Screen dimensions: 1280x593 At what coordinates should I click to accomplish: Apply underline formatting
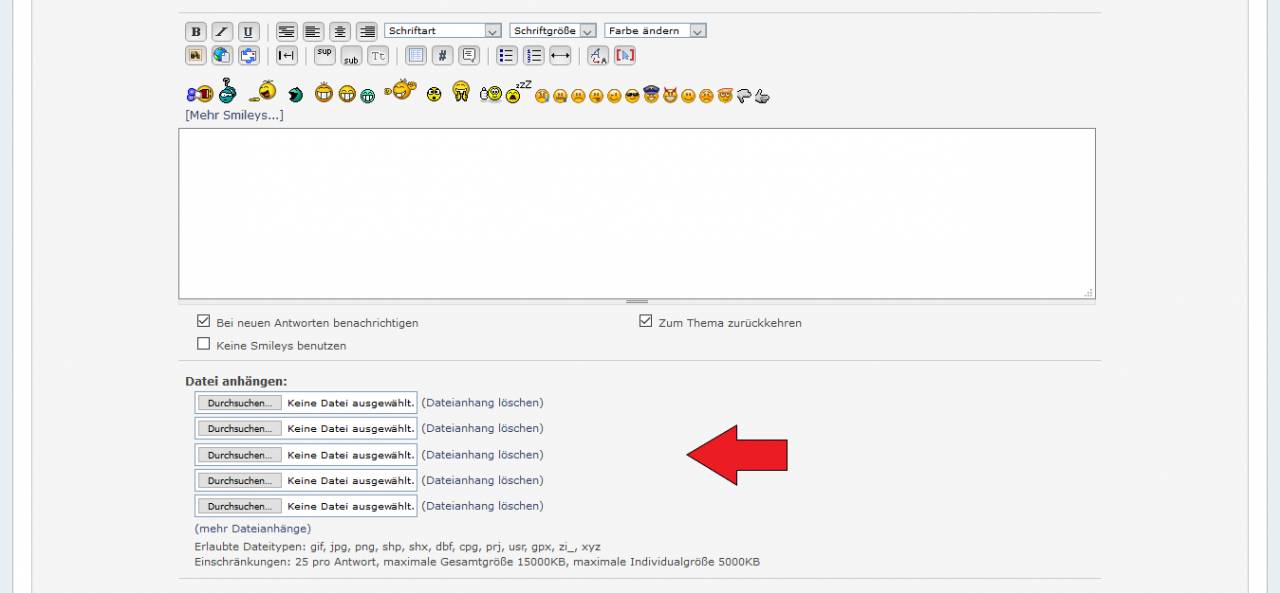pos(248,31)
